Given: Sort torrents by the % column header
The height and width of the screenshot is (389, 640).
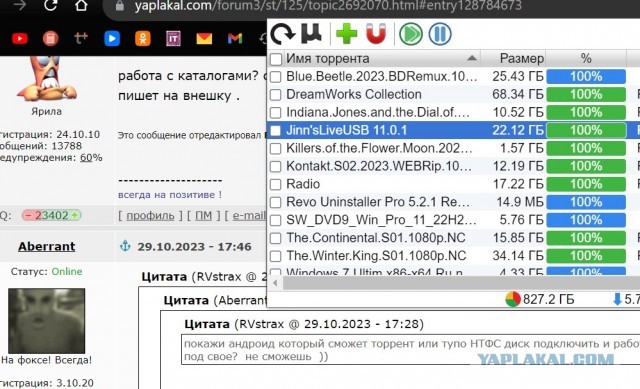Looking at the screenshot, I should [586, 58].
